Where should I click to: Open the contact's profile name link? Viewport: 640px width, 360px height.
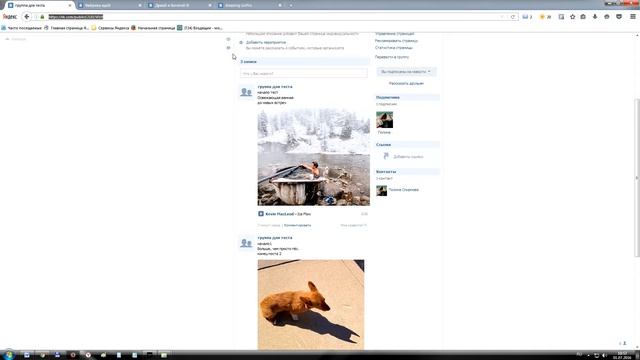pyautogui.click(x=404, y=190)
